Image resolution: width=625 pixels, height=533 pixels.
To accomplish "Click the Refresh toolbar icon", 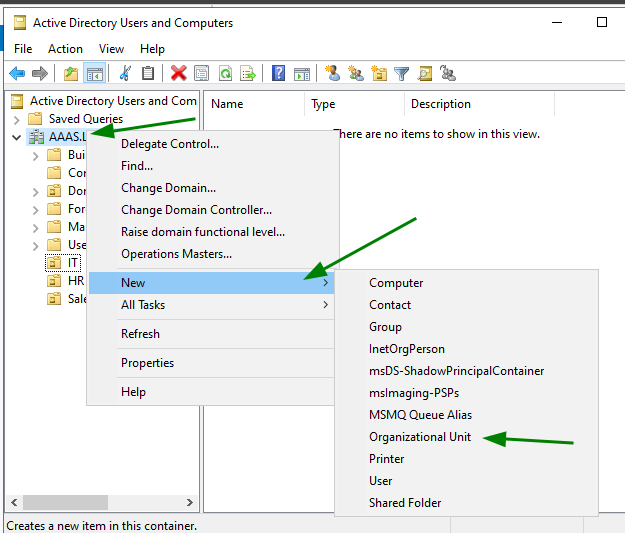I will pyautogui.click(x=225, y=73).
